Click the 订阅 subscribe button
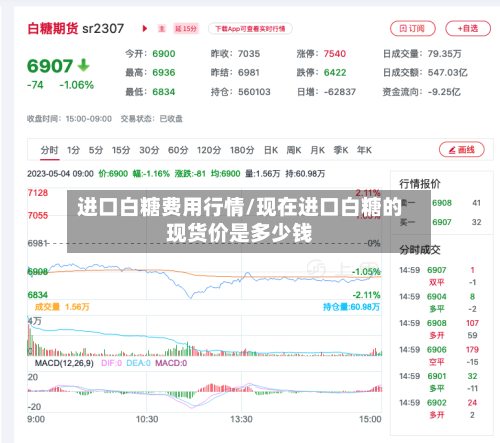Image resolution: width=500 pixels, height=443 pixels. 413,29
